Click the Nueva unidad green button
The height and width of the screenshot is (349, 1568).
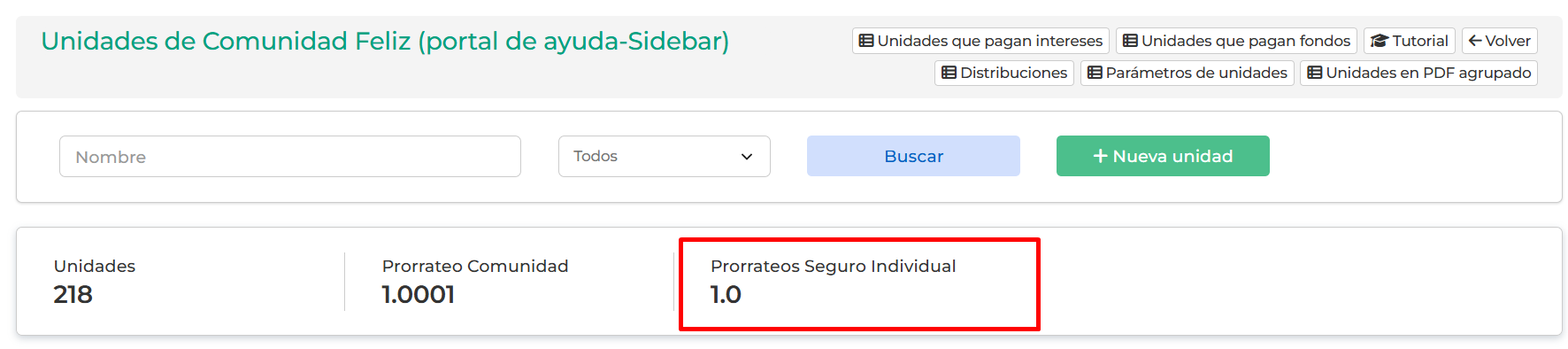[x=1163, y=156]
